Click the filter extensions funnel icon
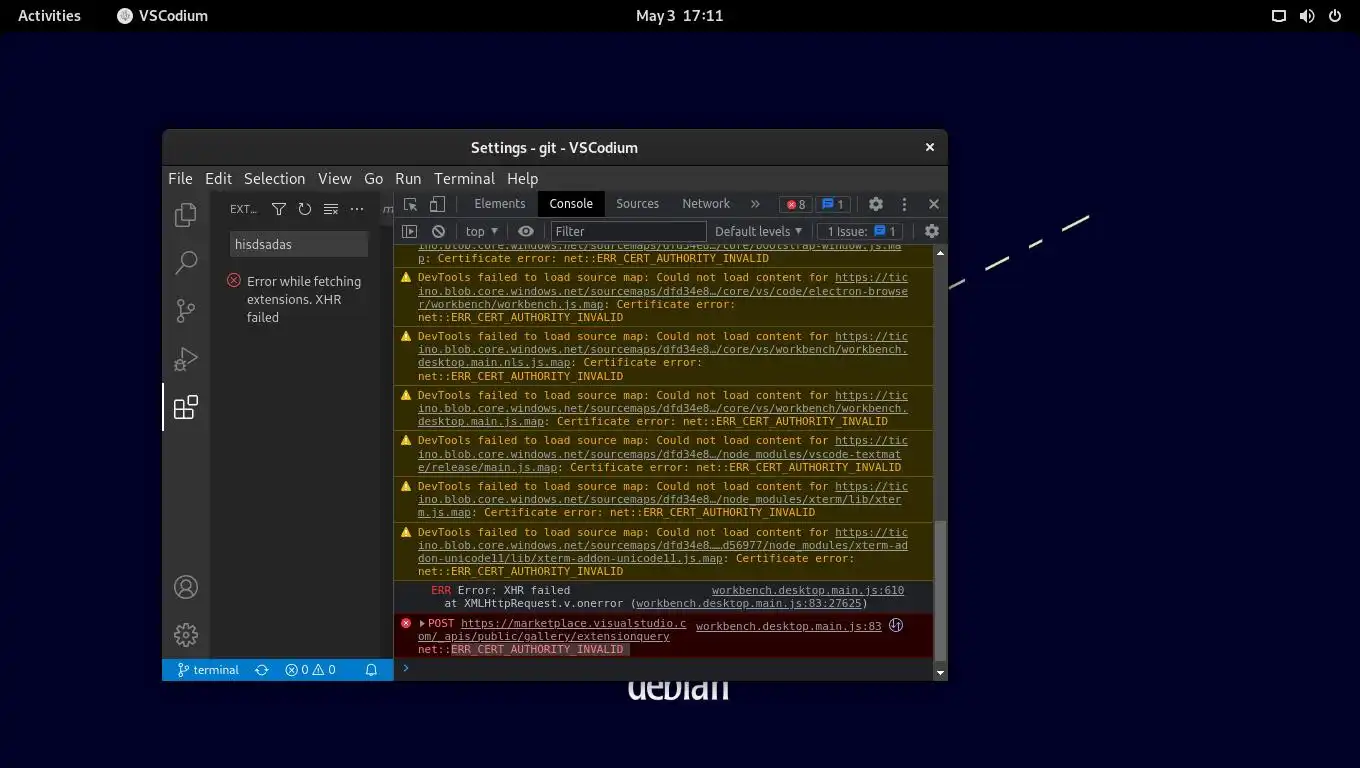 click(x=279, y=209)
